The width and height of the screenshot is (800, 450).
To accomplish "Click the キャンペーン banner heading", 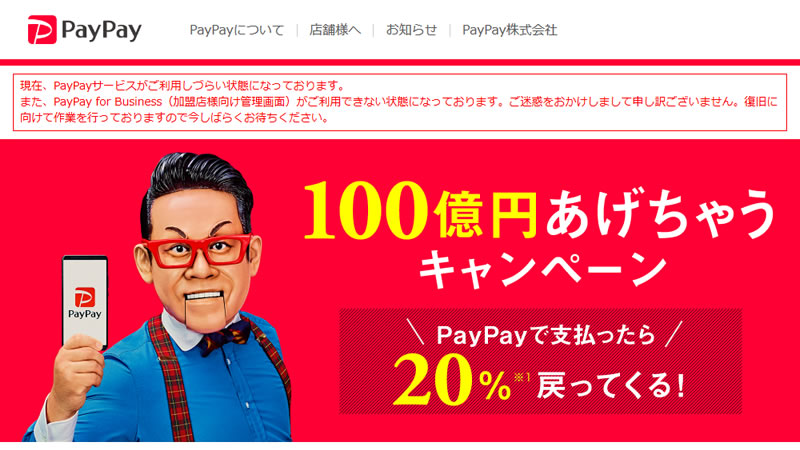I will 543,269.
